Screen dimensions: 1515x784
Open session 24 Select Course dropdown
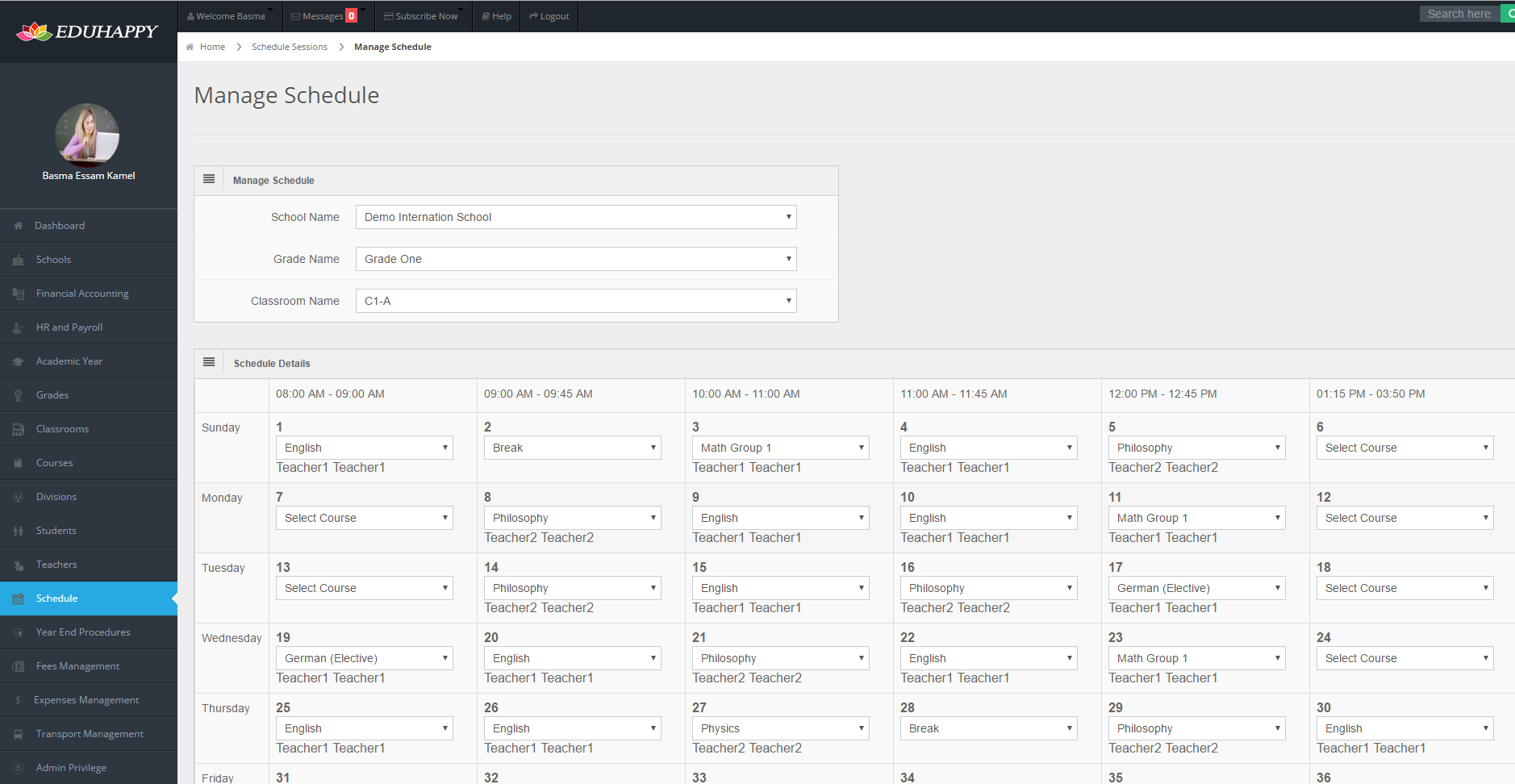click(1405, 658)
